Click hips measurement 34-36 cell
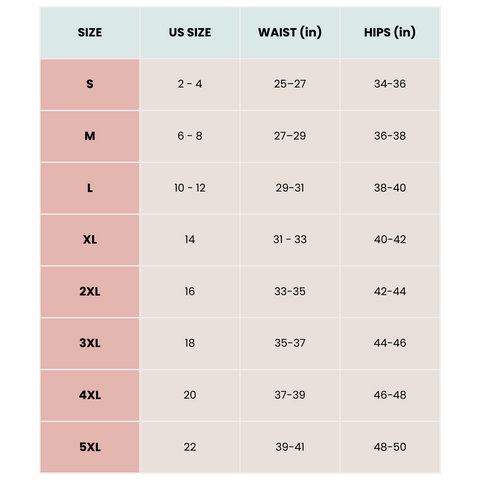Viewport: 480px width, 480px height. [x=390, y=85]
